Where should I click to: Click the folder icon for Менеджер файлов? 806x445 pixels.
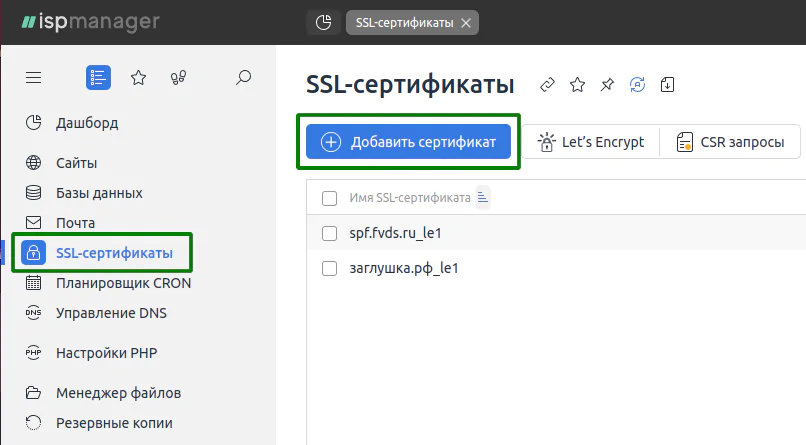(33, 393)
